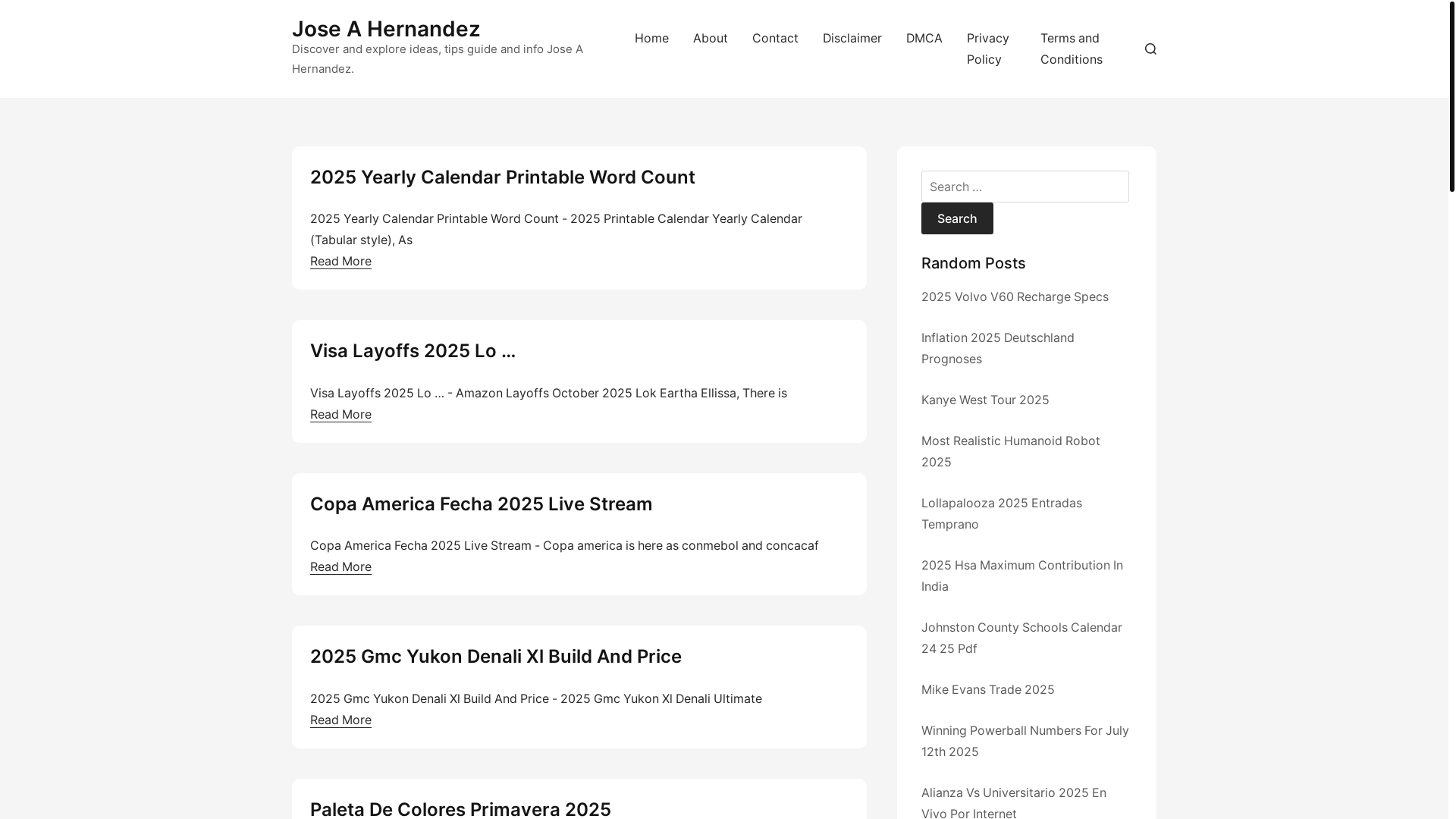1456x819 pixels.
Task: Open Most Realistic Humanoid Robot 2025 link
Action: click(x=1011, y=451)
